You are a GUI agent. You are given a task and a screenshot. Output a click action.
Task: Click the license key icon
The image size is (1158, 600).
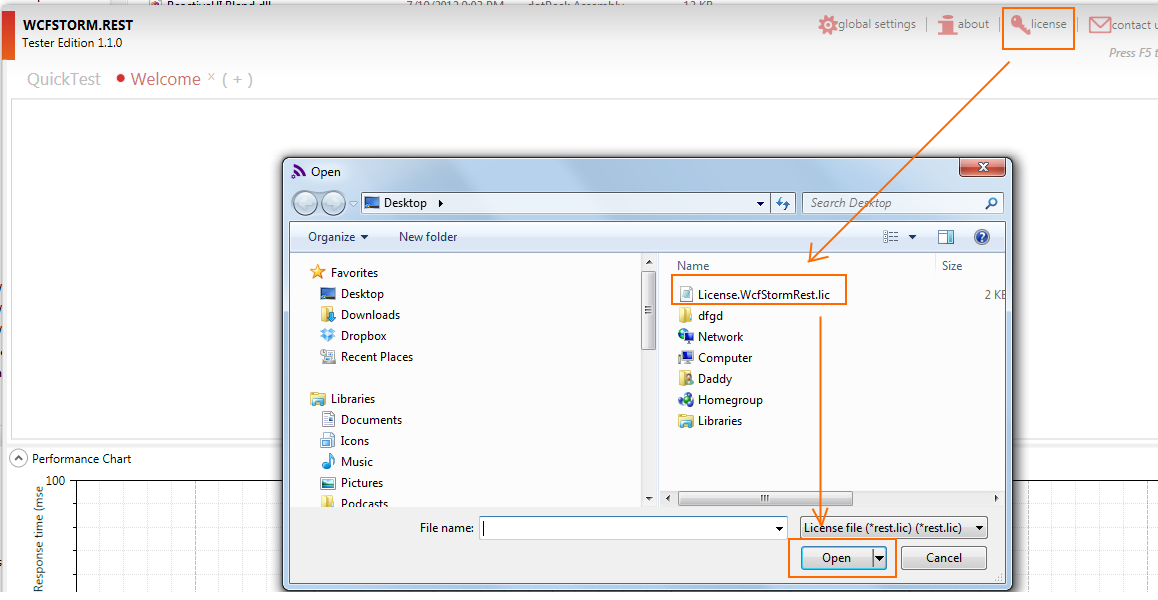click(1020, 25)
